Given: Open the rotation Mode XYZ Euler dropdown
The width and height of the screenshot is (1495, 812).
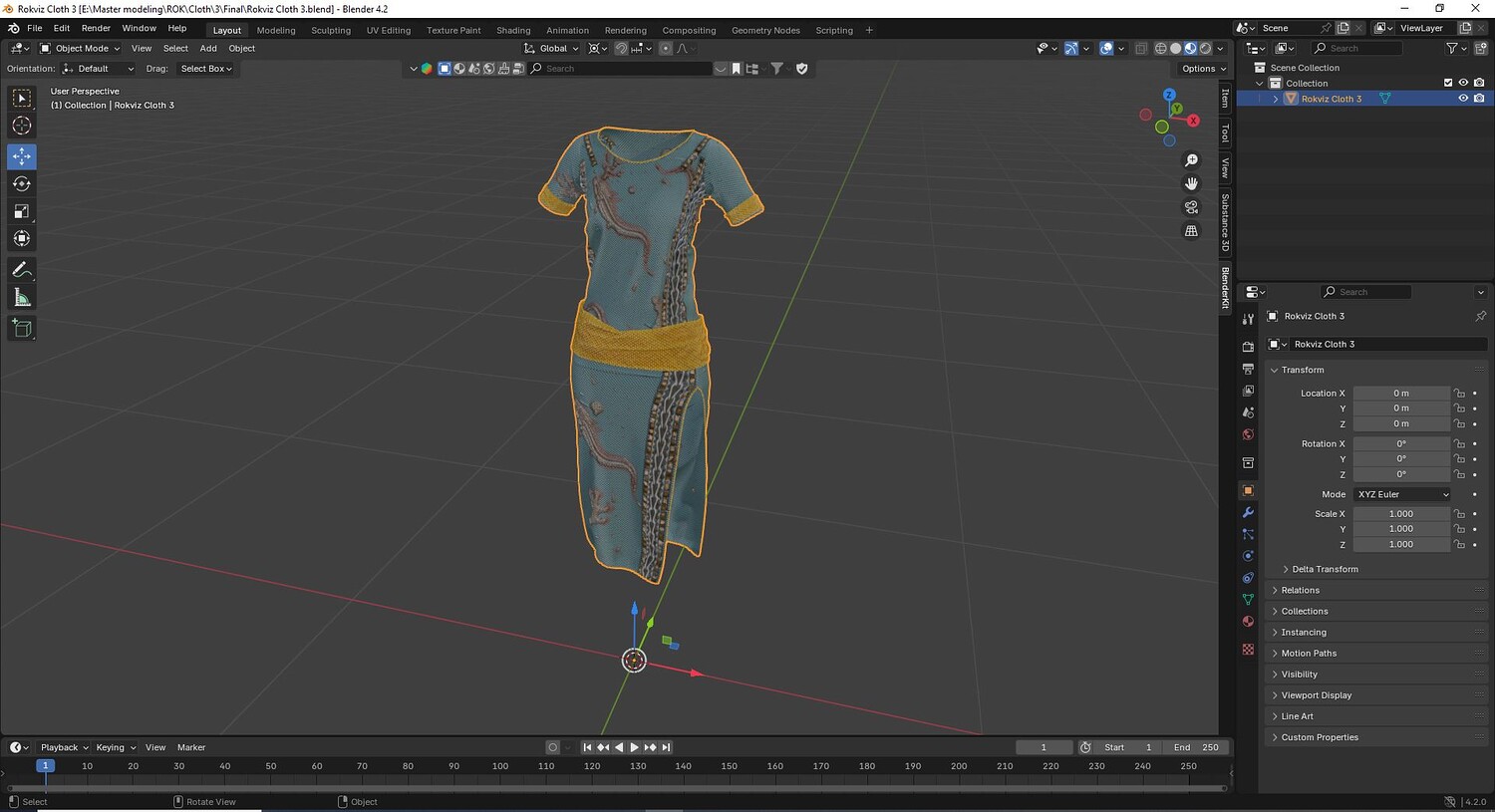Looking at the screenshot, I should coord(1402,494).
